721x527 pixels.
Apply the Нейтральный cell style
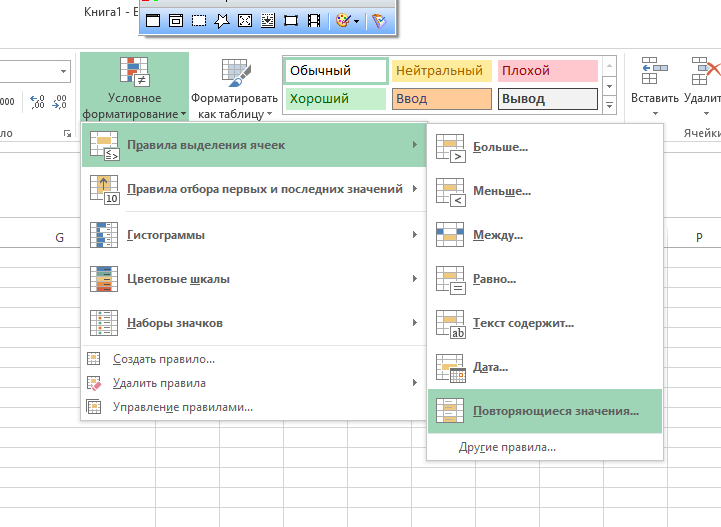coord(442,71)
